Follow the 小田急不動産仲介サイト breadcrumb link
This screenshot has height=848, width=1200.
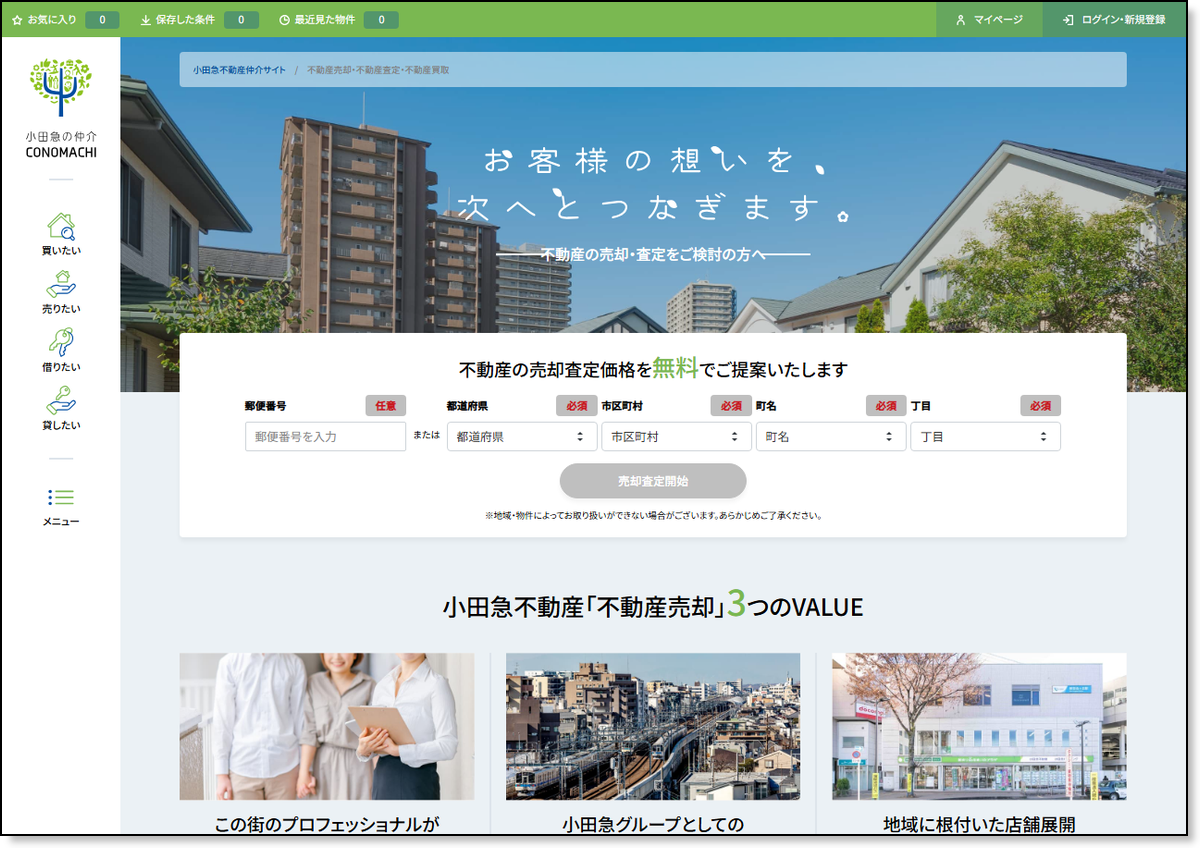239,70
